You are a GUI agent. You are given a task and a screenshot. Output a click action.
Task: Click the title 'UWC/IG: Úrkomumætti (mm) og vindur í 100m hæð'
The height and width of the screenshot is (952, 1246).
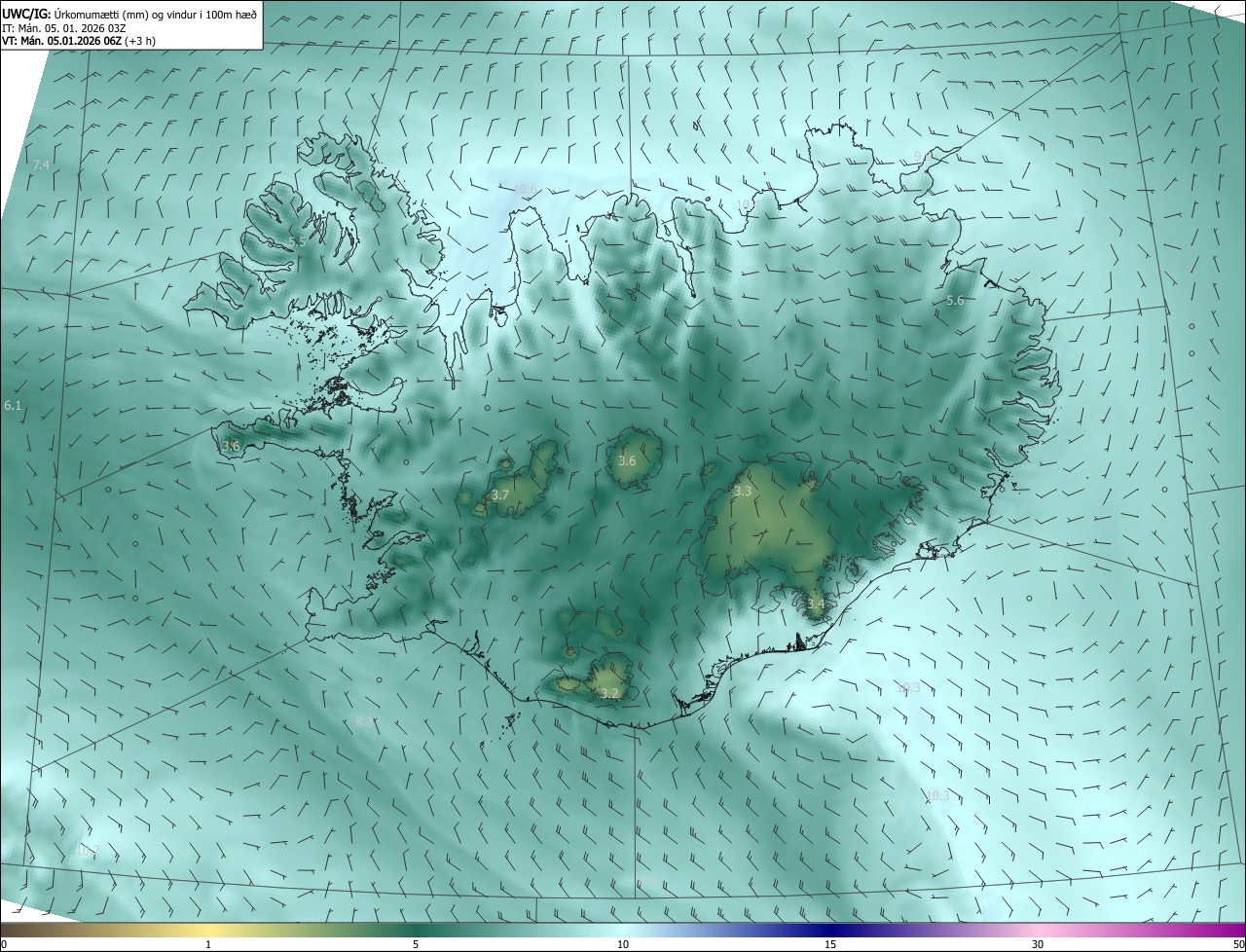pos(129,14)
